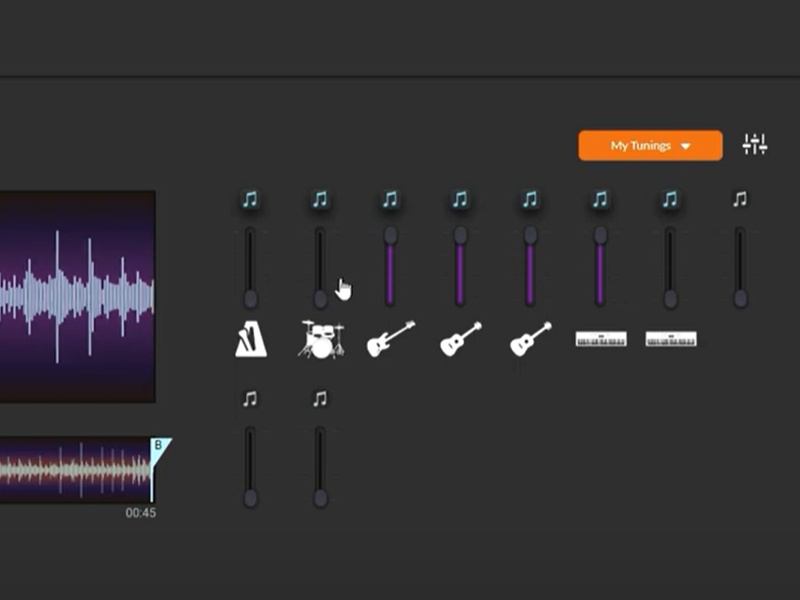
Task: Click first acoustic guitar volume slider knob
Action: pos(460,235)
